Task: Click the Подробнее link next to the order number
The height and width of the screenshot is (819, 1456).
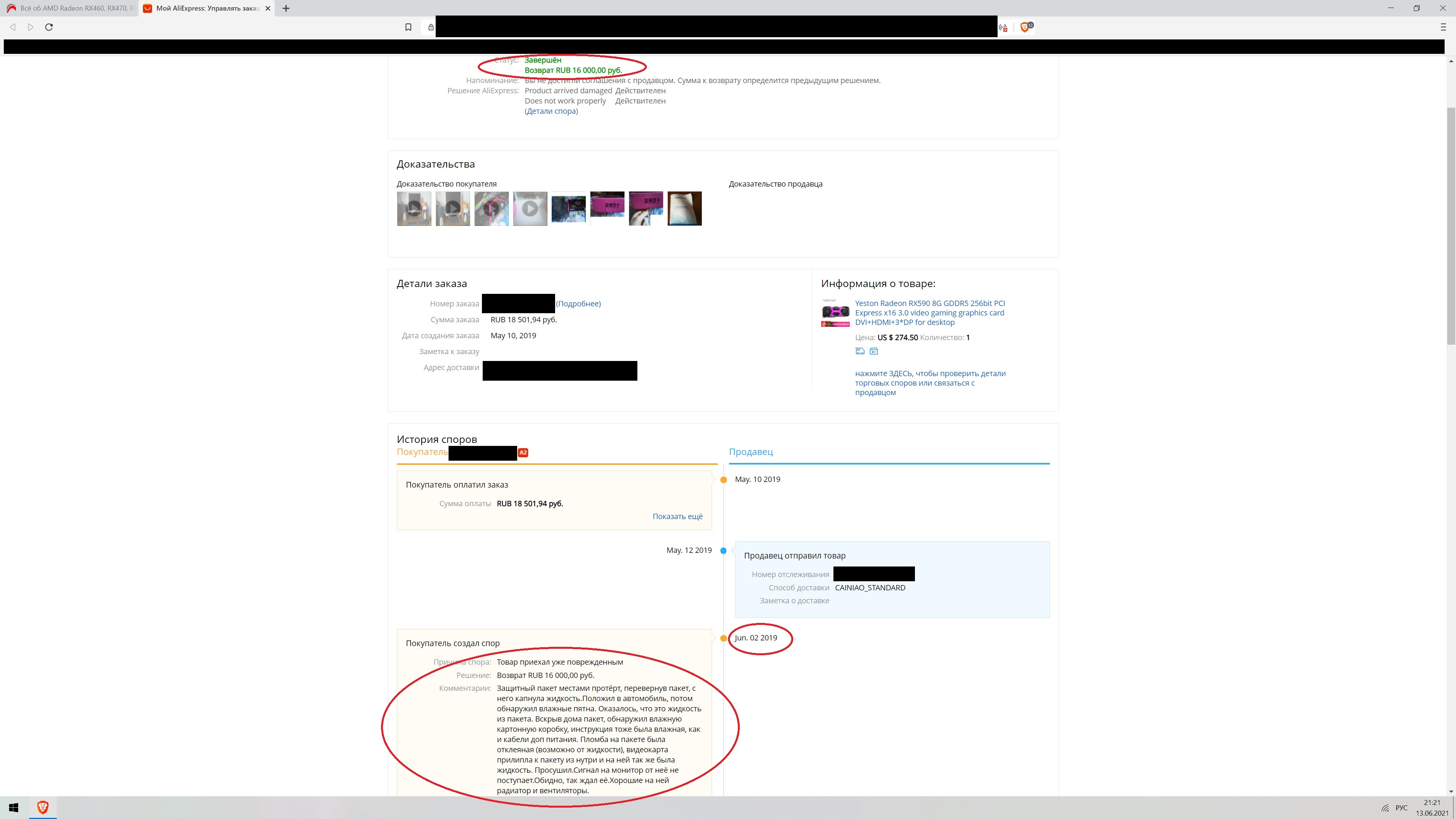Action: pyautogui.click(x=578, y=303)
